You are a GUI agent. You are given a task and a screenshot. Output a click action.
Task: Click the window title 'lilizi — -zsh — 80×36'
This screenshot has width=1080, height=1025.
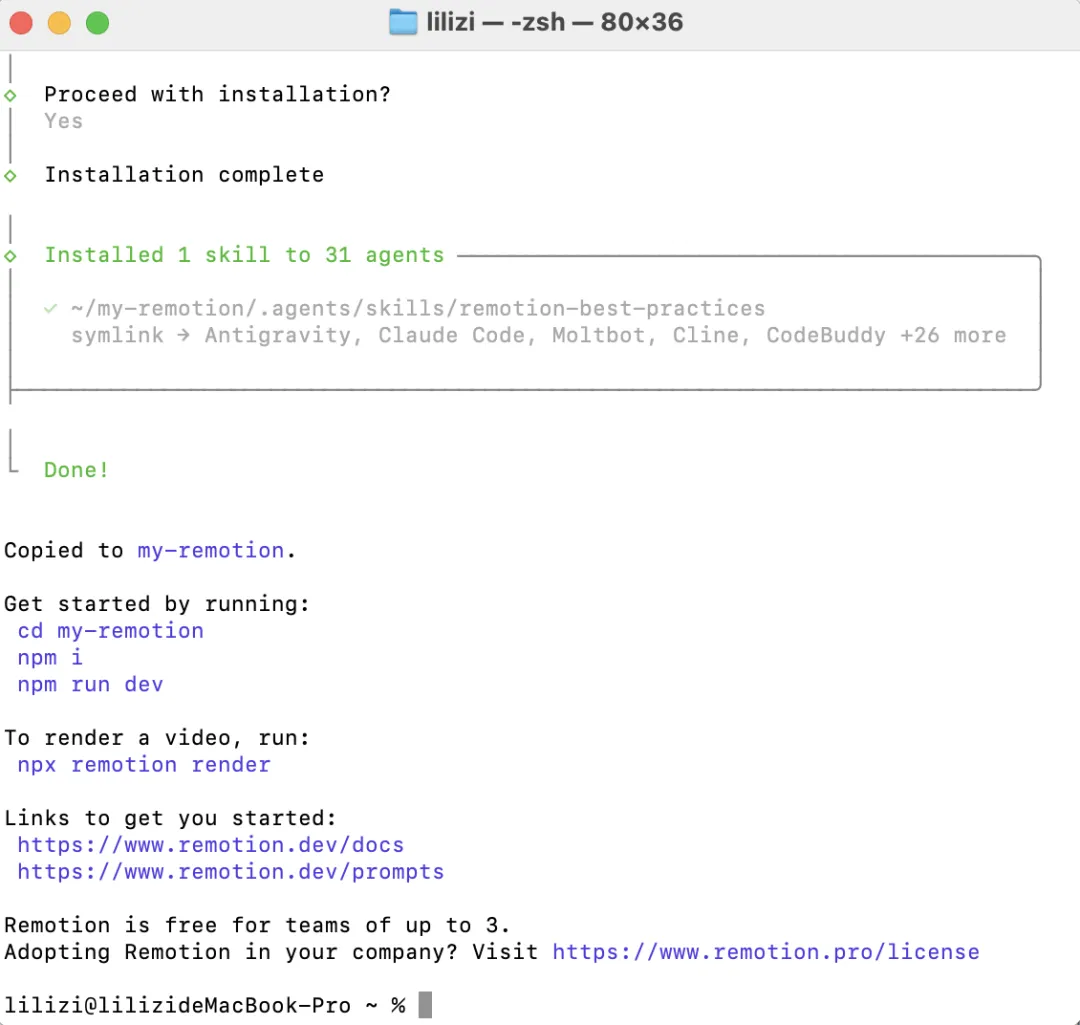tap(554, 22)
